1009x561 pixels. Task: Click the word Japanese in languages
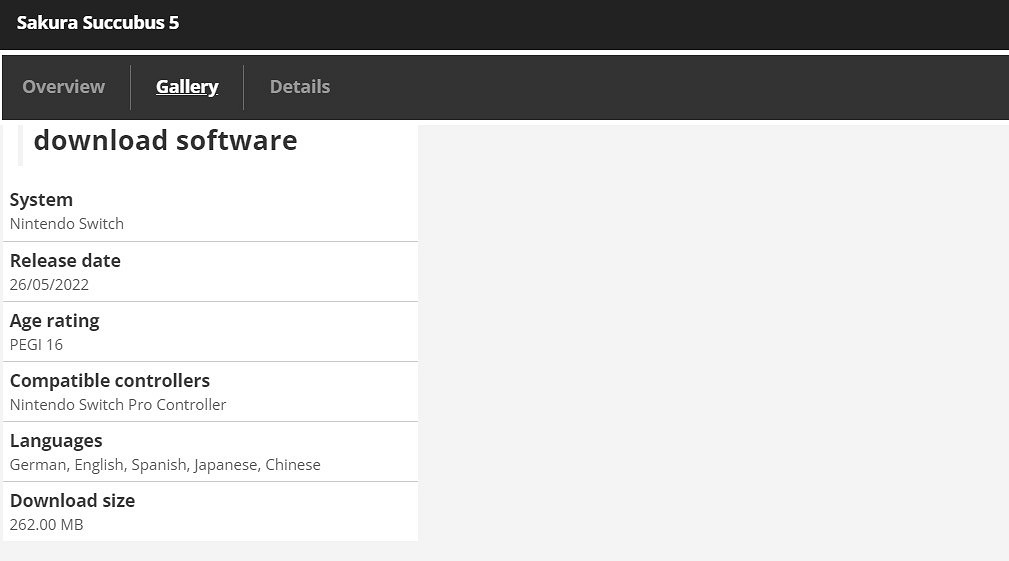226,464
